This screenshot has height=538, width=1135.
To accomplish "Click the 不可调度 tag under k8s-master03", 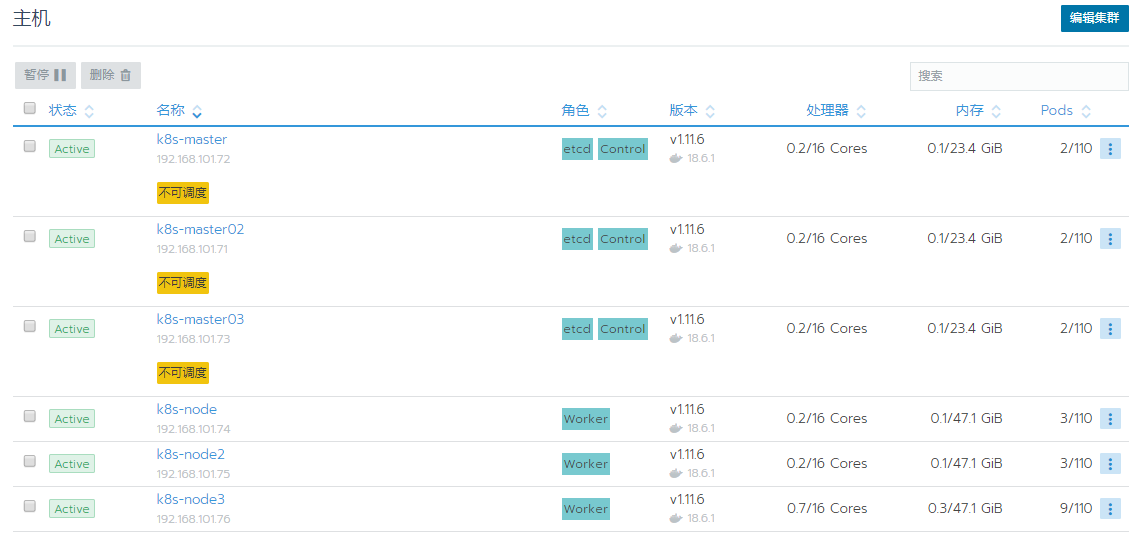I will coord(182,373).
